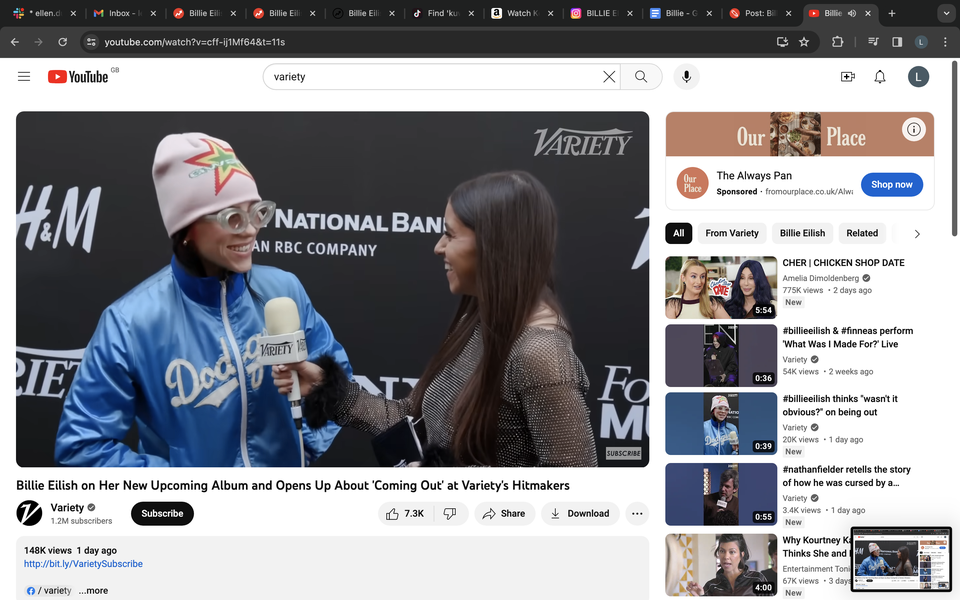This screenshot has width=960, height=600.
Task: Click Shop now on the ad
Action: click(891, 184)
